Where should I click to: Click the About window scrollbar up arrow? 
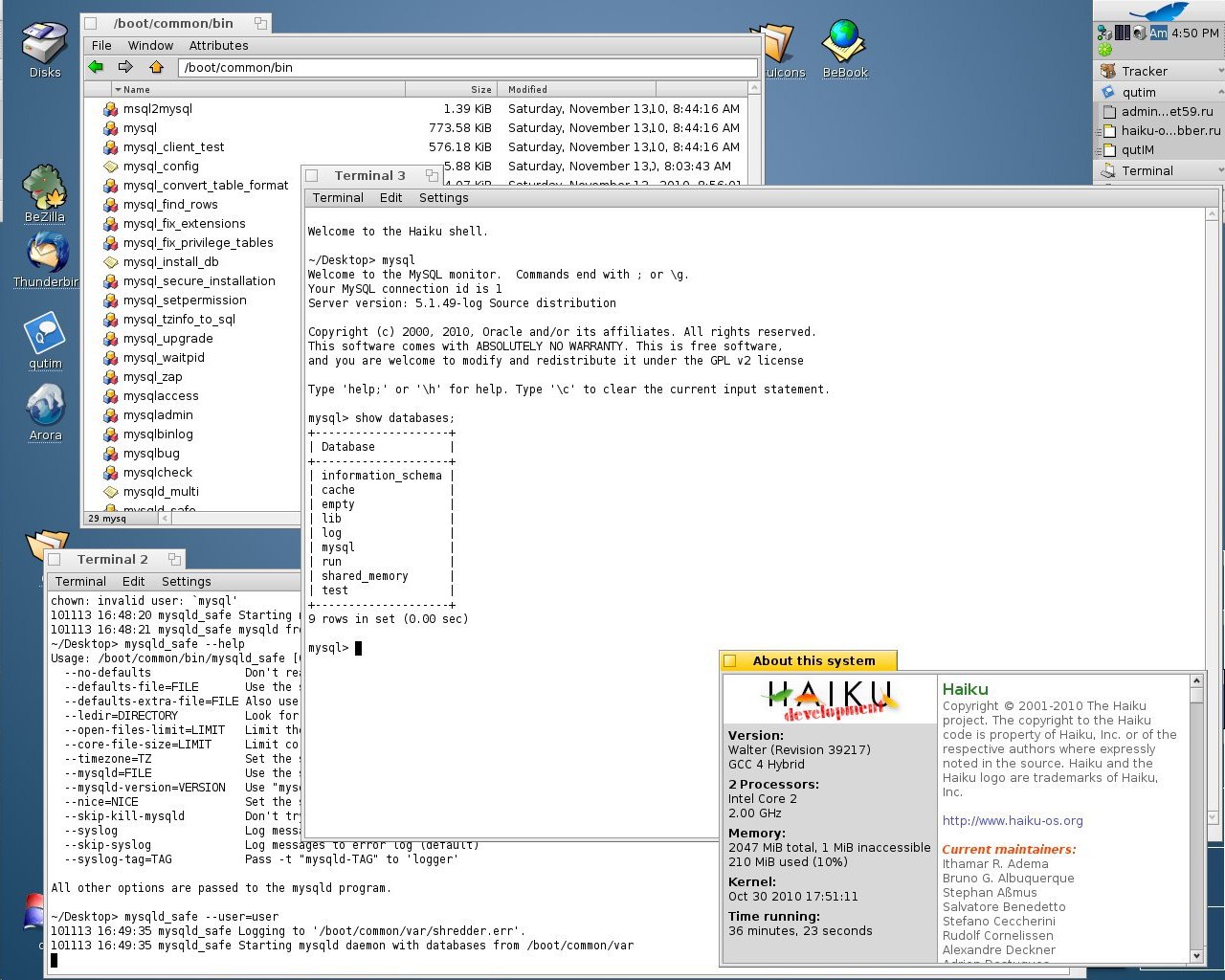click(x=1196, y=680)
